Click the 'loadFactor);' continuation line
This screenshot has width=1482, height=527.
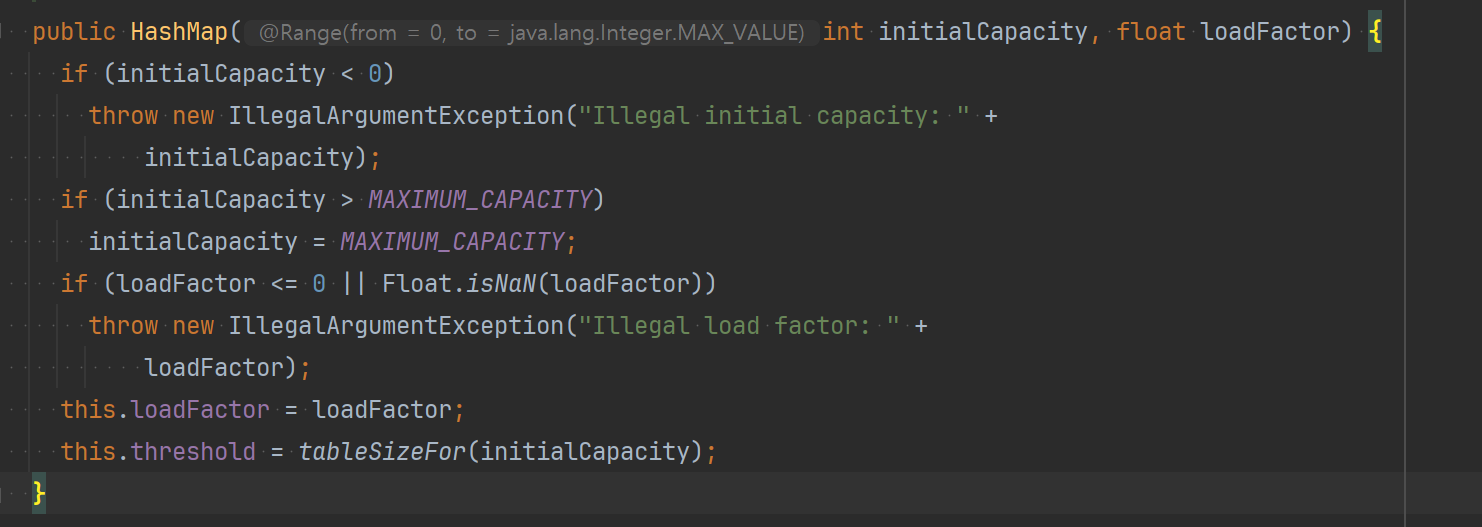coord(228,368)
